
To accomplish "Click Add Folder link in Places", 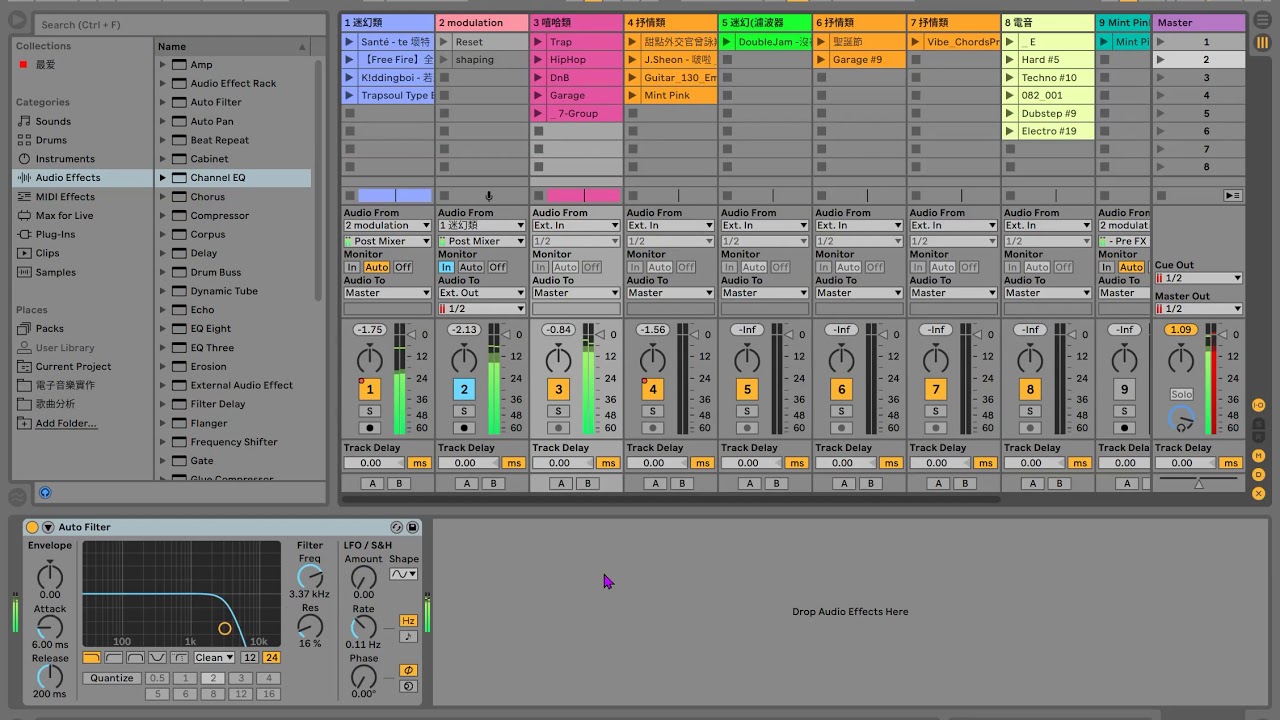I will point(66,423).
